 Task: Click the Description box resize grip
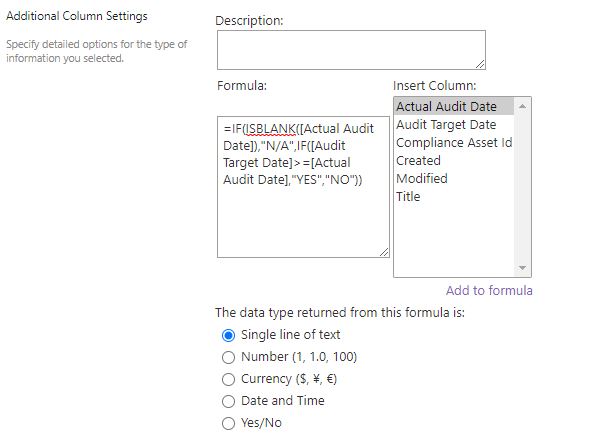[480, 64]
